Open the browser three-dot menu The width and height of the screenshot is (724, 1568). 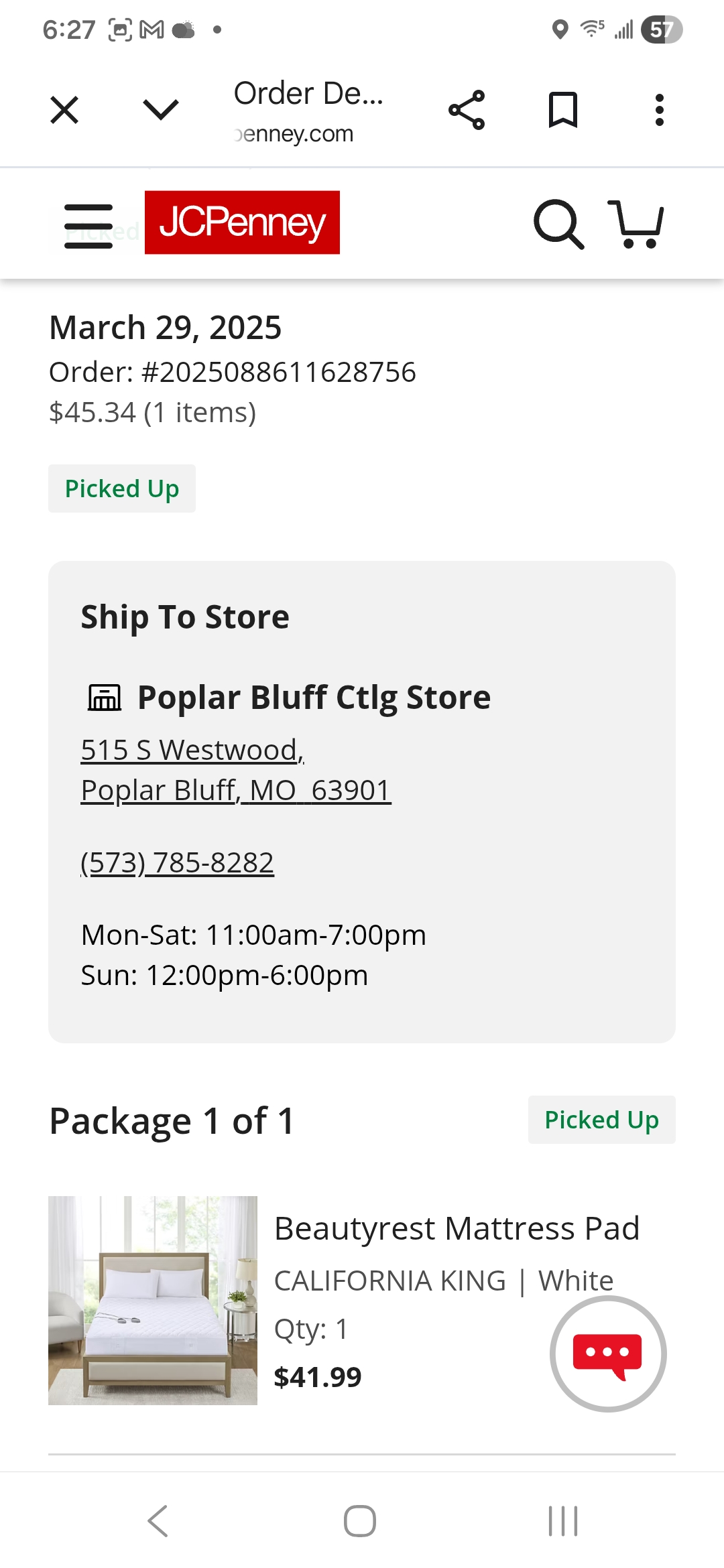coord(660,110)
